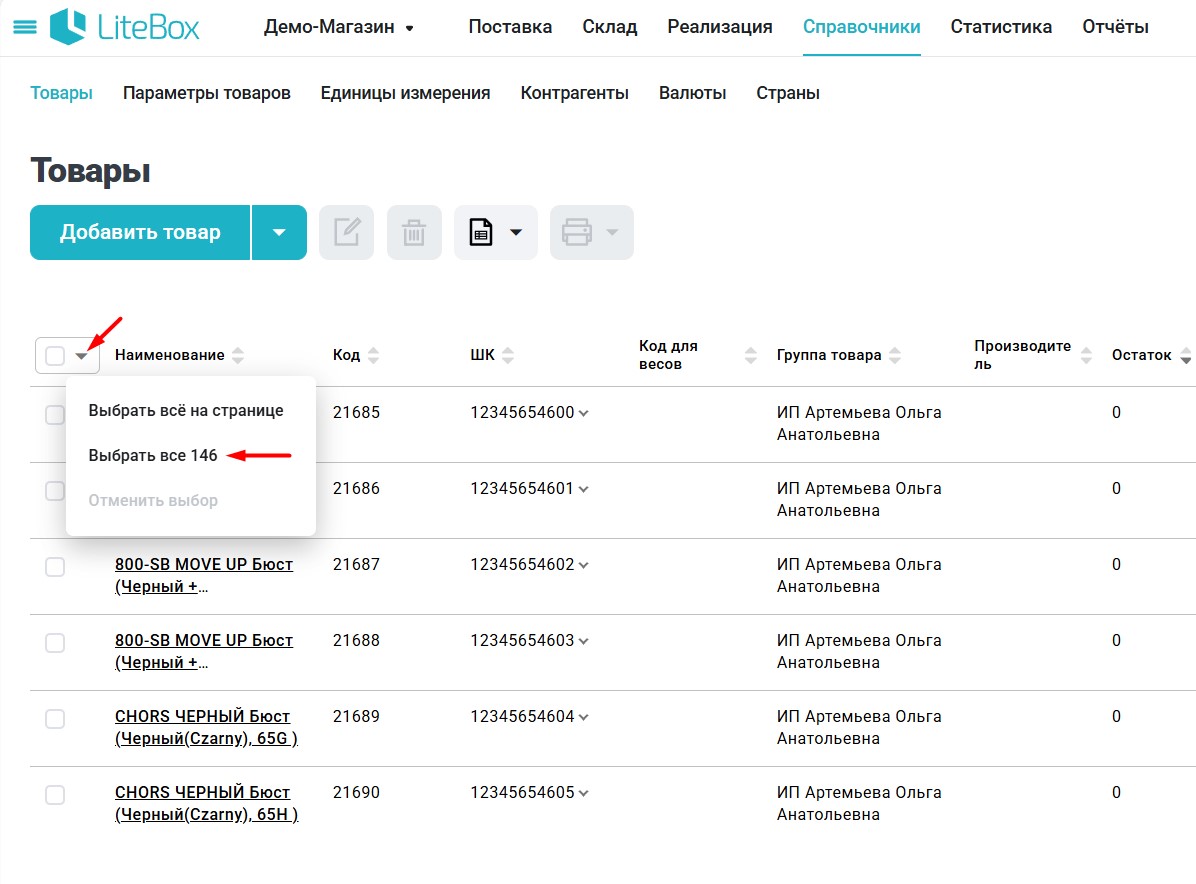Choose Выбрать все 146 from menu
The height and width of the screenshot is (884, 1196).
[153, 455]
